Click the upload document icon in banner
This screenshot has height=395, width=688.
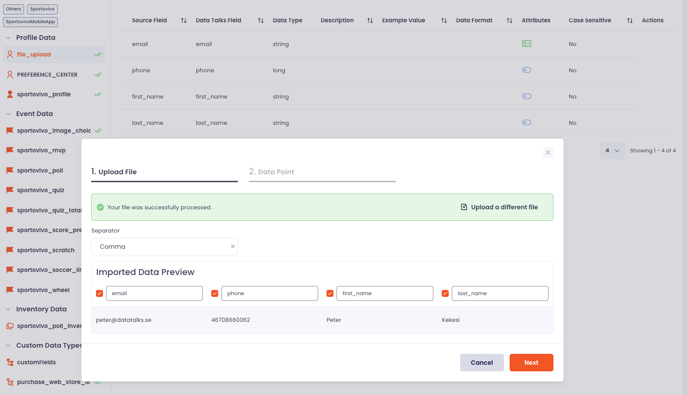point(464,207)
